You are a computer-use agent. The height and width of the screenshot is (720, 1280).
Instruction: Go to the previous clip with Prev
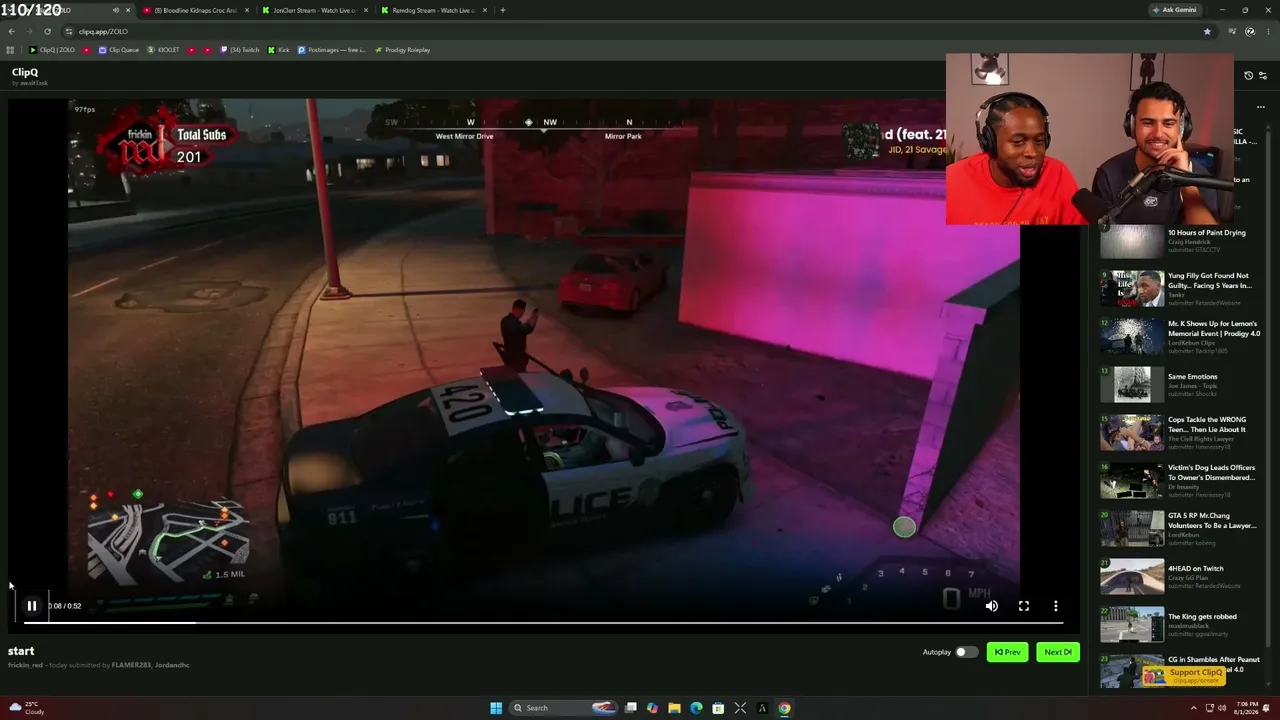(1007, 652)
